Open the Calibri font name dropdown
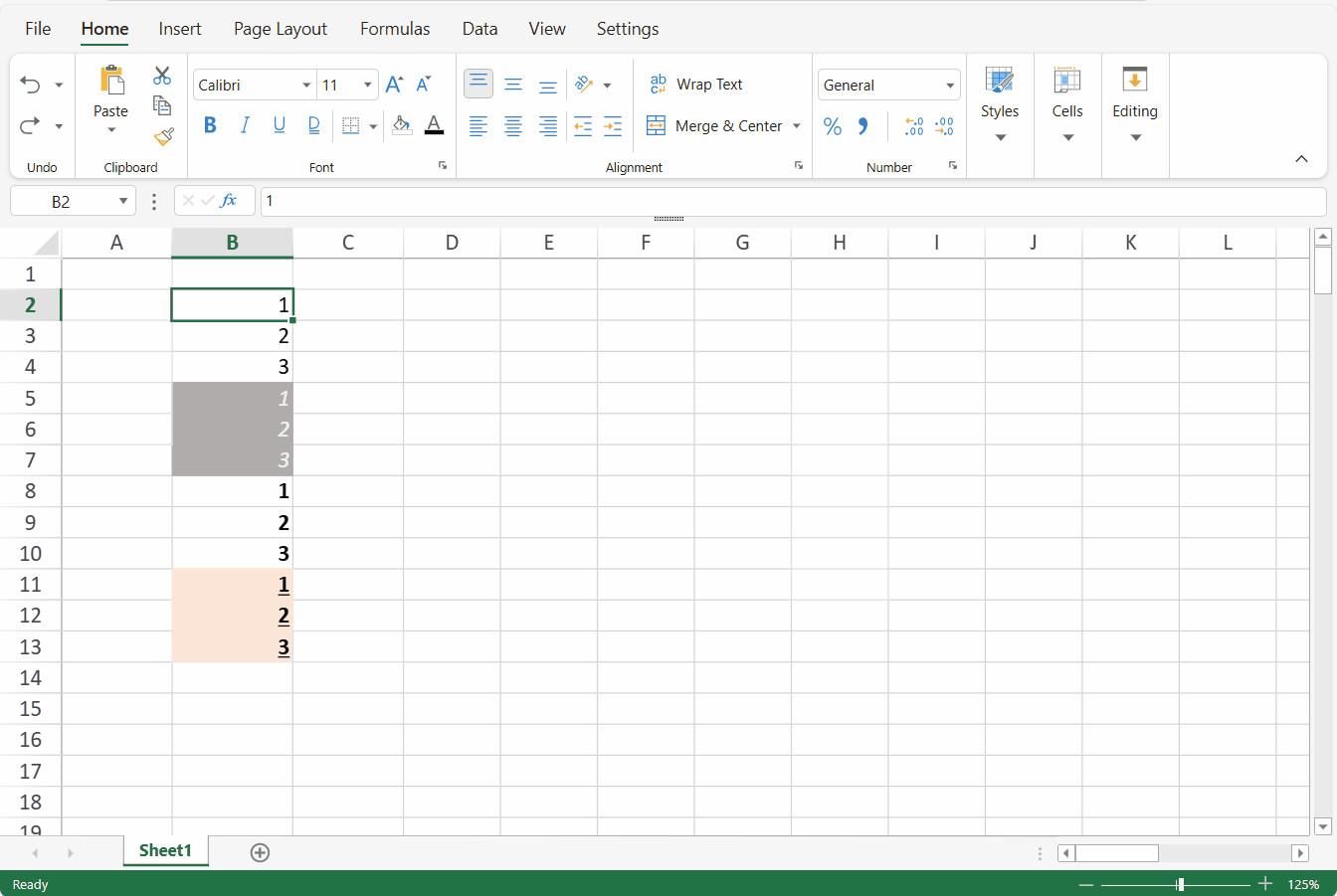 [306, 86]
